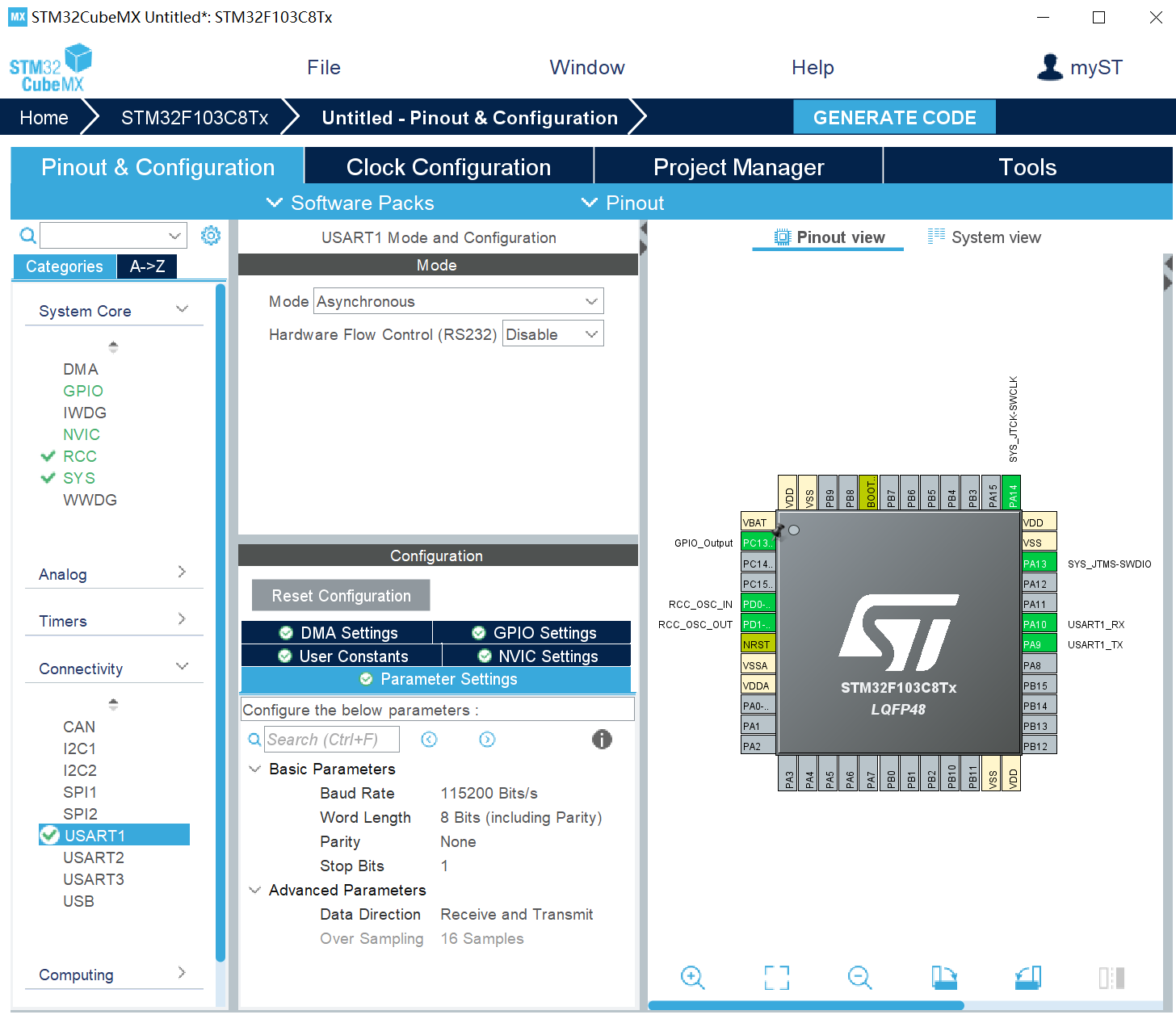This screenshot has width=1176, height=1023.
Task: Rotate the chip clockwise icon
Action: (944, 978)
